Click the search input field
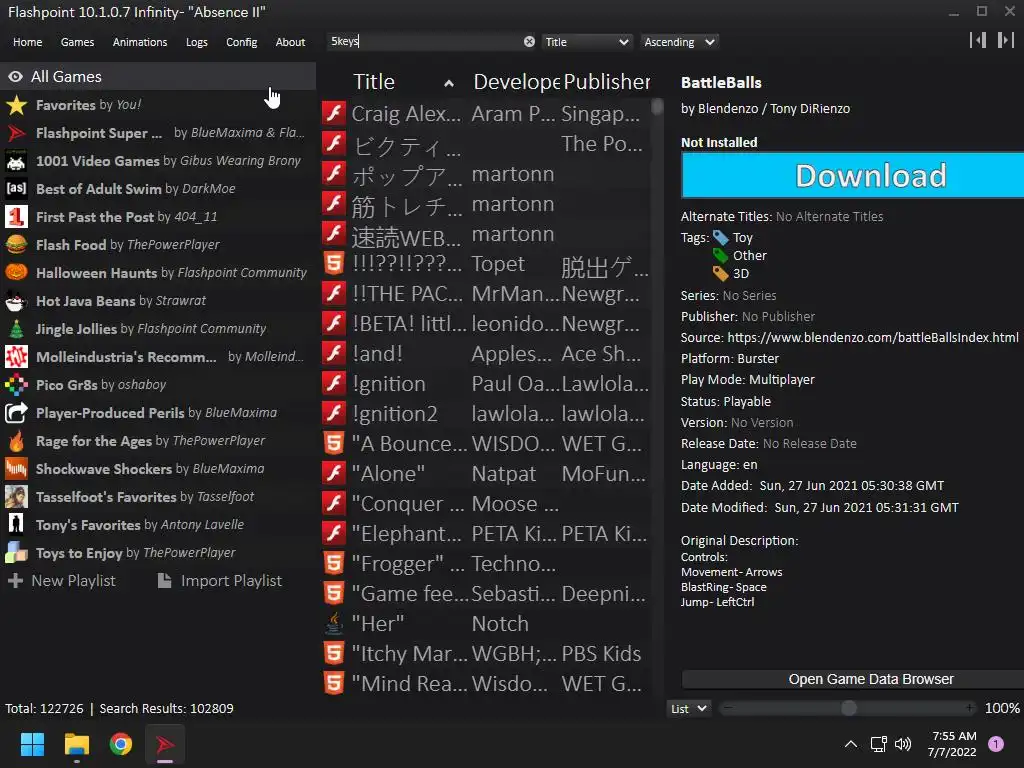The width and height of the screenshot is (1024, 768). click(x=424, y=42)
